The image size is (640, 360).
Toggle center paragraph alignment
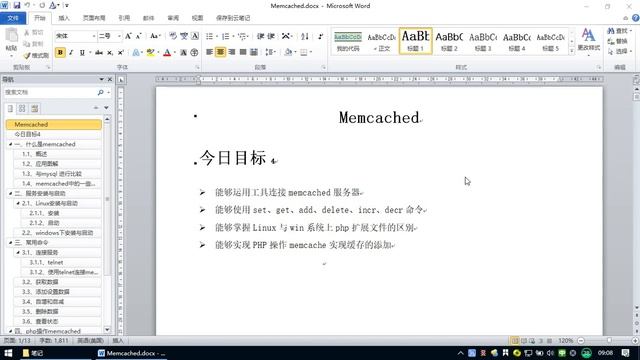[220, 52]
